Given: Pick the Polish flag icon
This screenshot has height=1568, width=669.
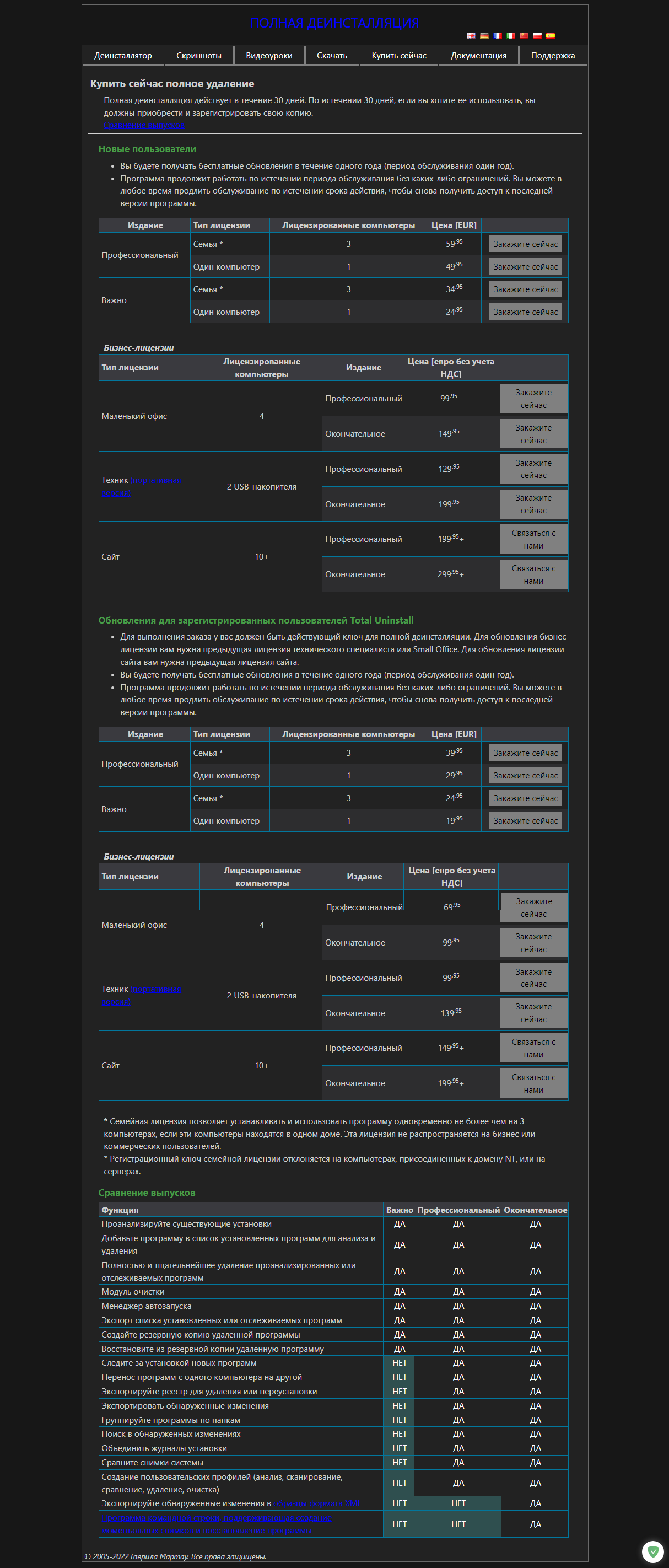Looking at the screenshot, I should 537,35.
